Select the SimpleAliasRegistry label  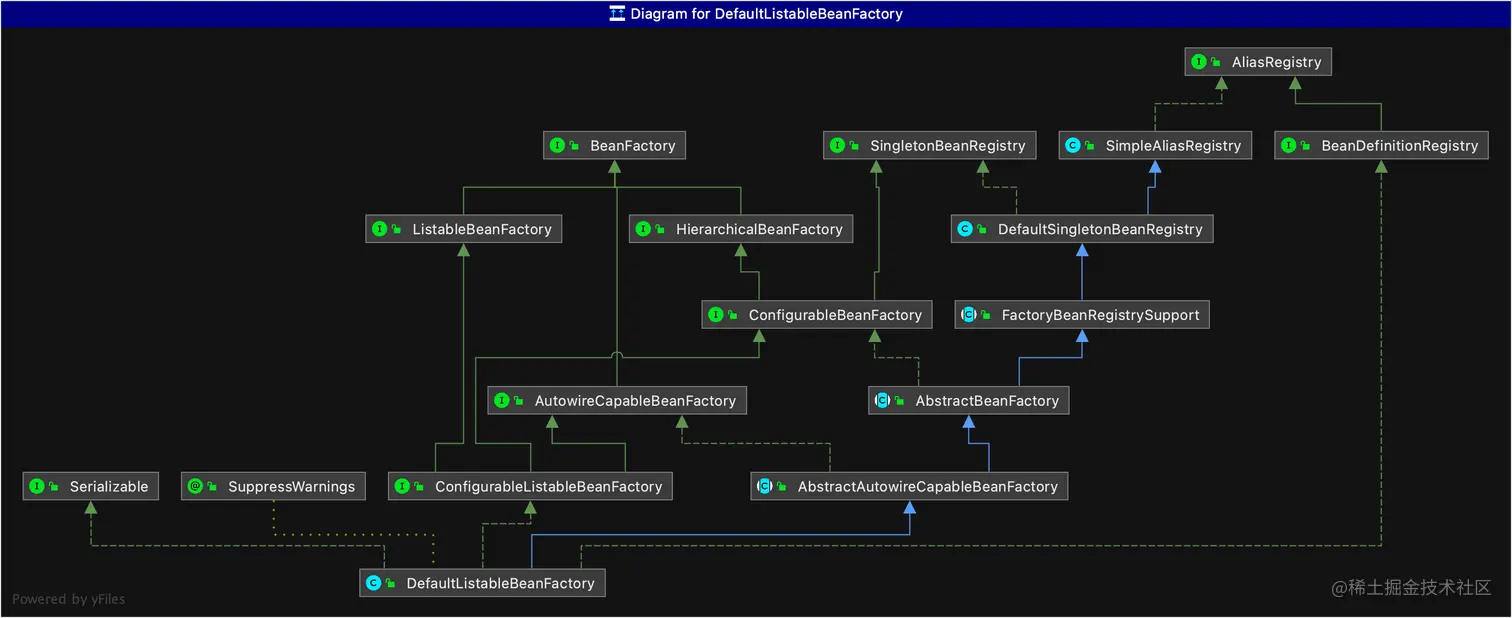point(1173,146)
